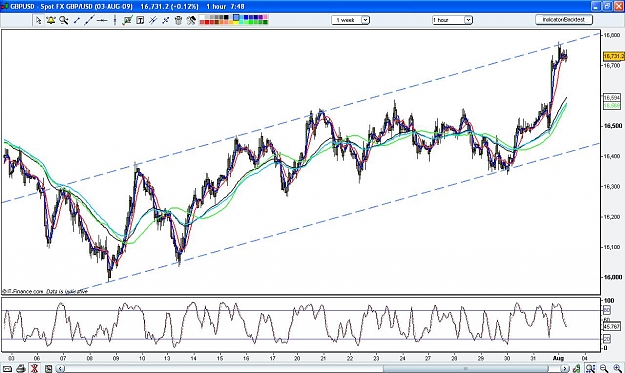625x373 pixels.
Task: Click the green icon beside the zoom controls
Action: (577, 369)
